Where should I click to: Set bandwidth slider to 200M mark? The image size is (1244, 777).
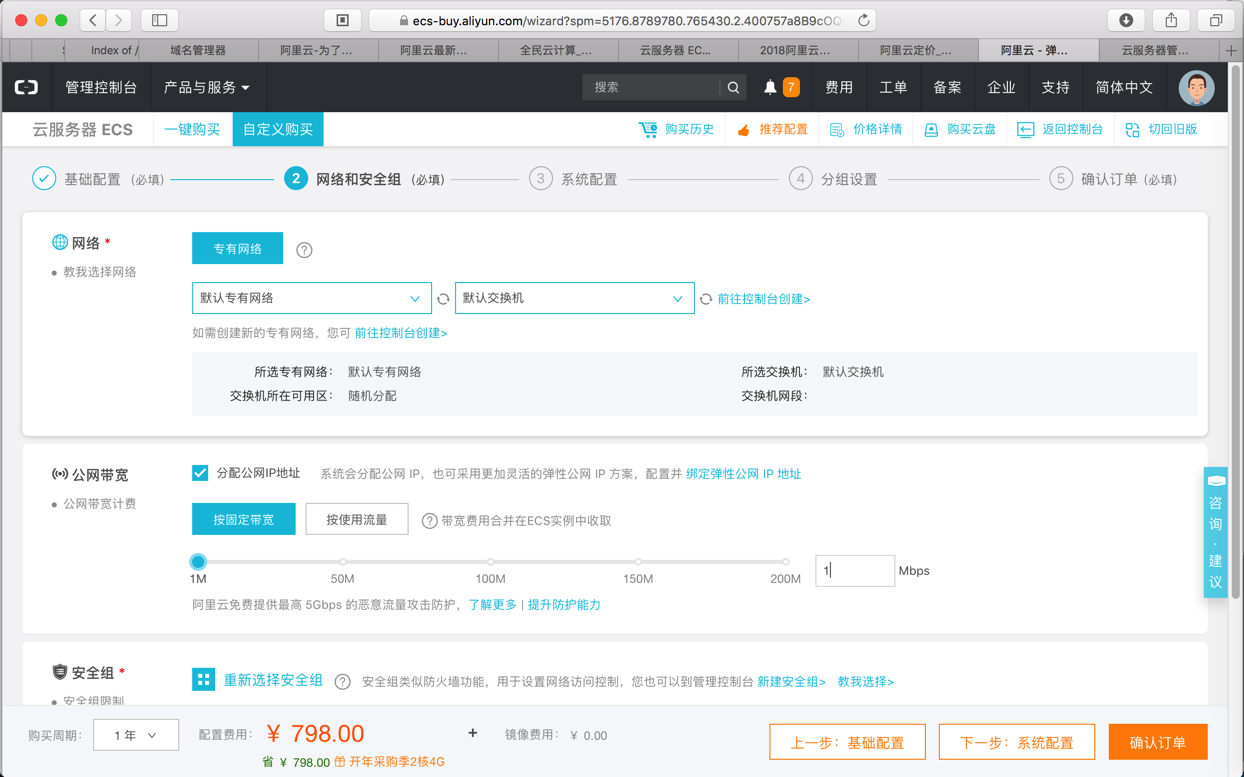pyautogui.click(x=786, y=562)
